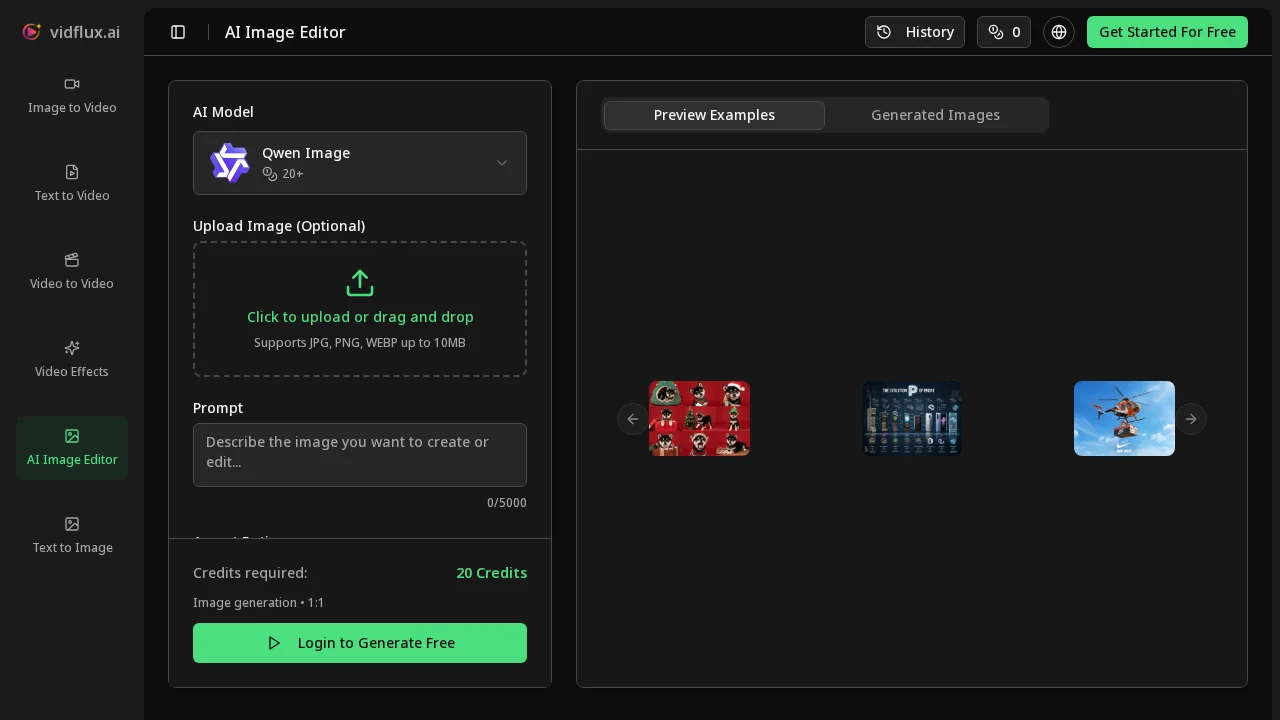The image size is (1280, 720).
Task: Open the helicopter example thumbnail
Action: [x=1124, y=418]
